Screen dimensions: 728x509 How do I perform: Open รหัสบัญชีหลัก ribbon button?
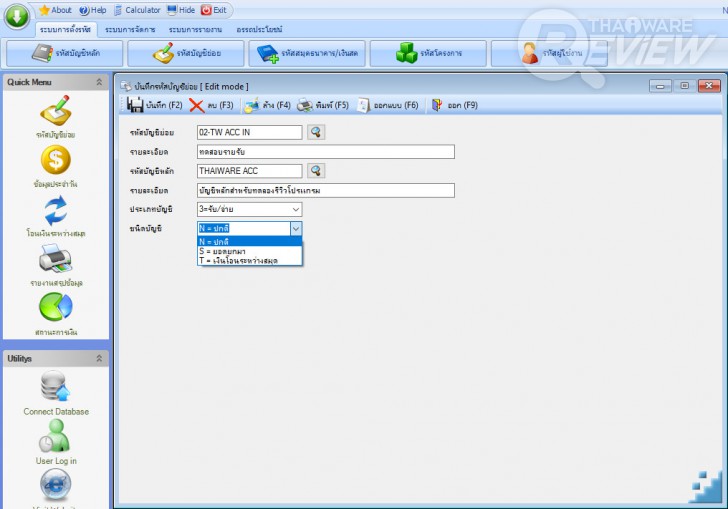coord(65,53)
